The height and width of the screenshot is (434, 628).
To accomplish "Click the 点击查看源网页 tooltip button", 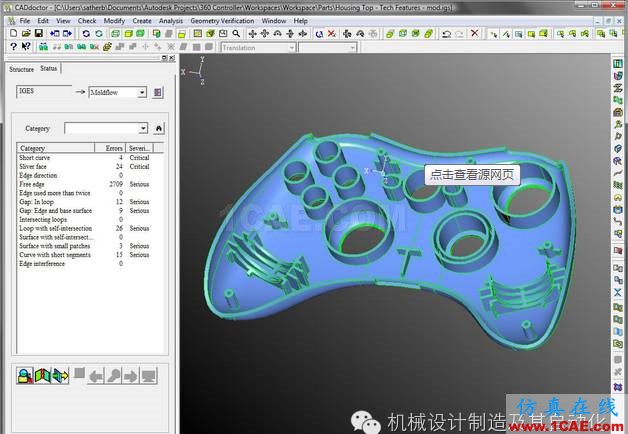I will (472, 175).
